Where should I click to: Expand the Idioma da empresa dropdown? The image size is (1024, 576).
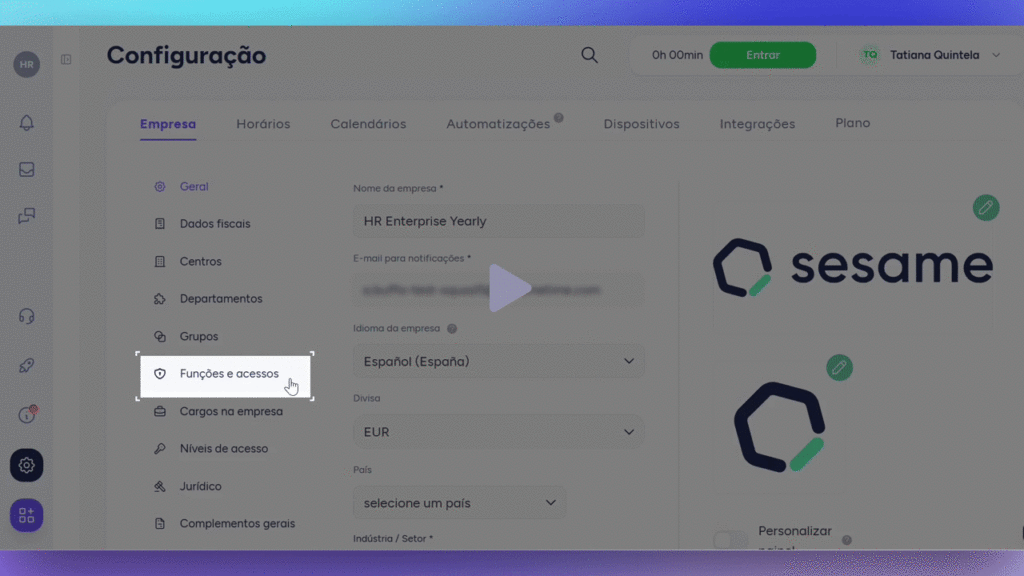click(x=498, y=361)
